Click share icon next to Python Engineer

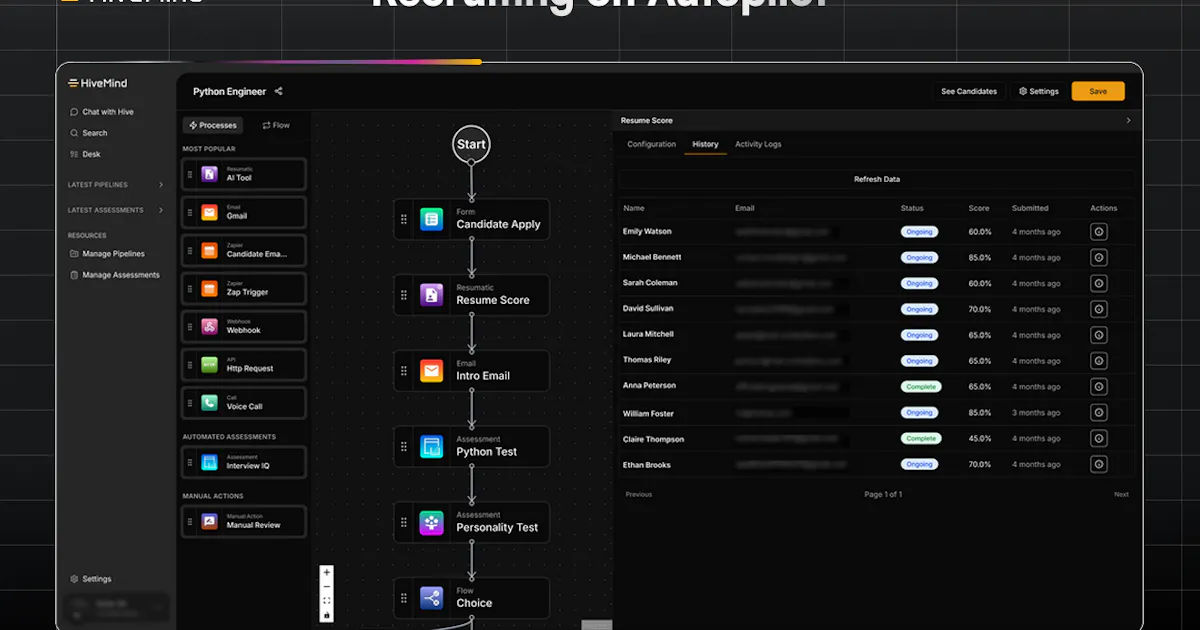point(279,91)
